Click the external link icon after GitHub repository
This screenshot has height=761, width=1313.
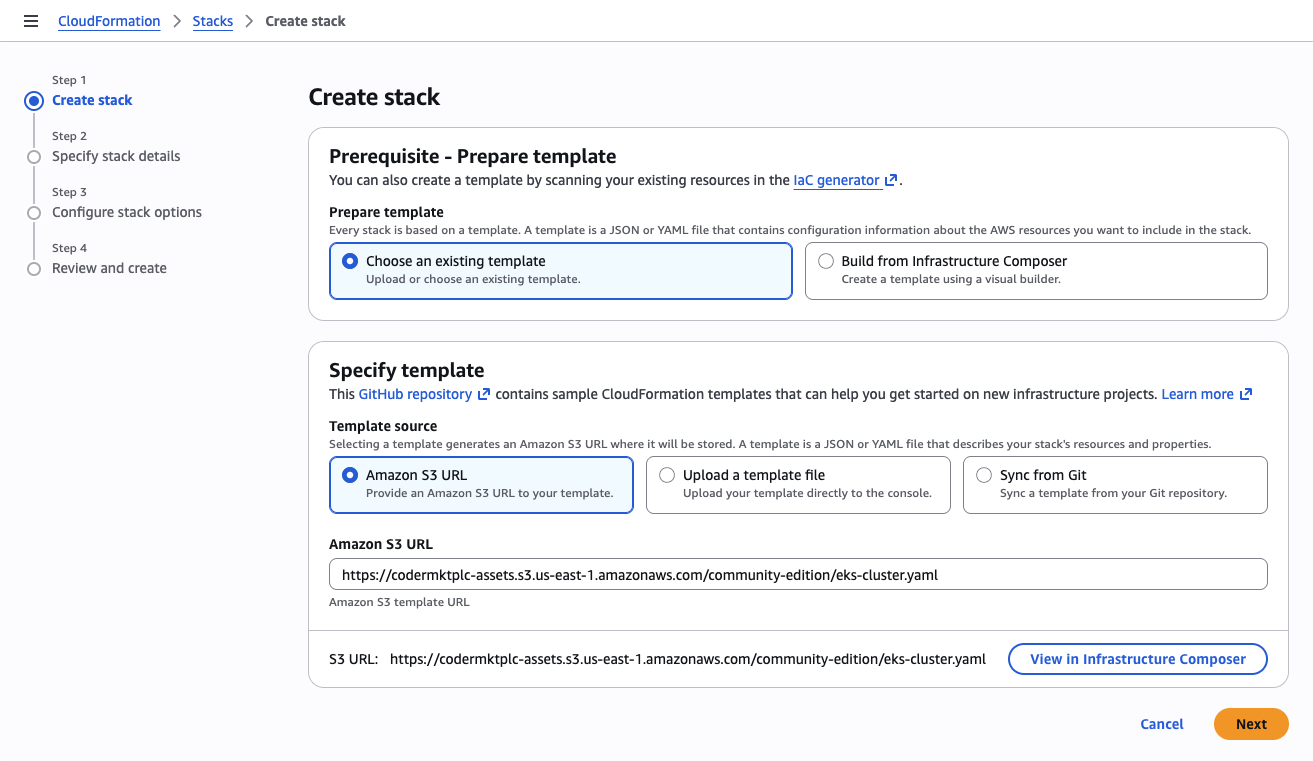pos(483,393)
